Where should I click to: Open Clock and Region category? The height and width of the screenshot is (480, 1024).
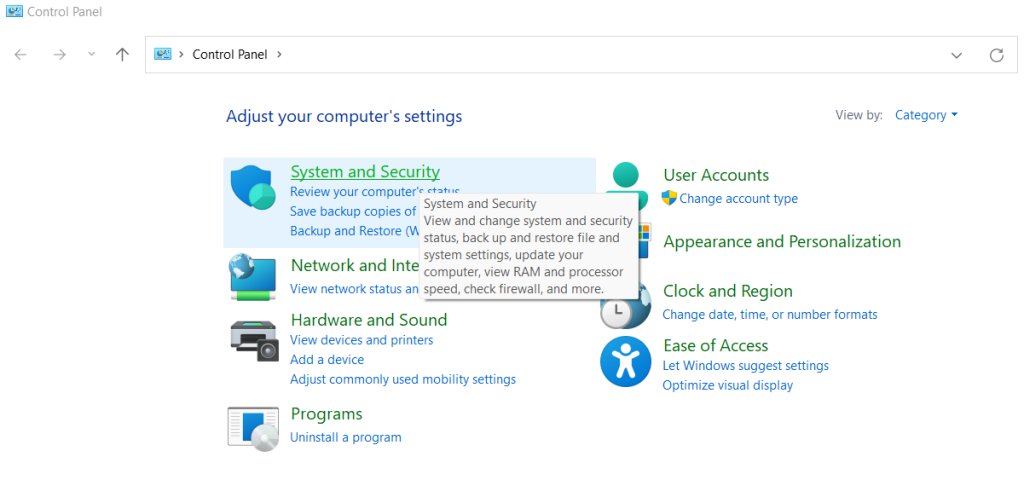[728, 291]
